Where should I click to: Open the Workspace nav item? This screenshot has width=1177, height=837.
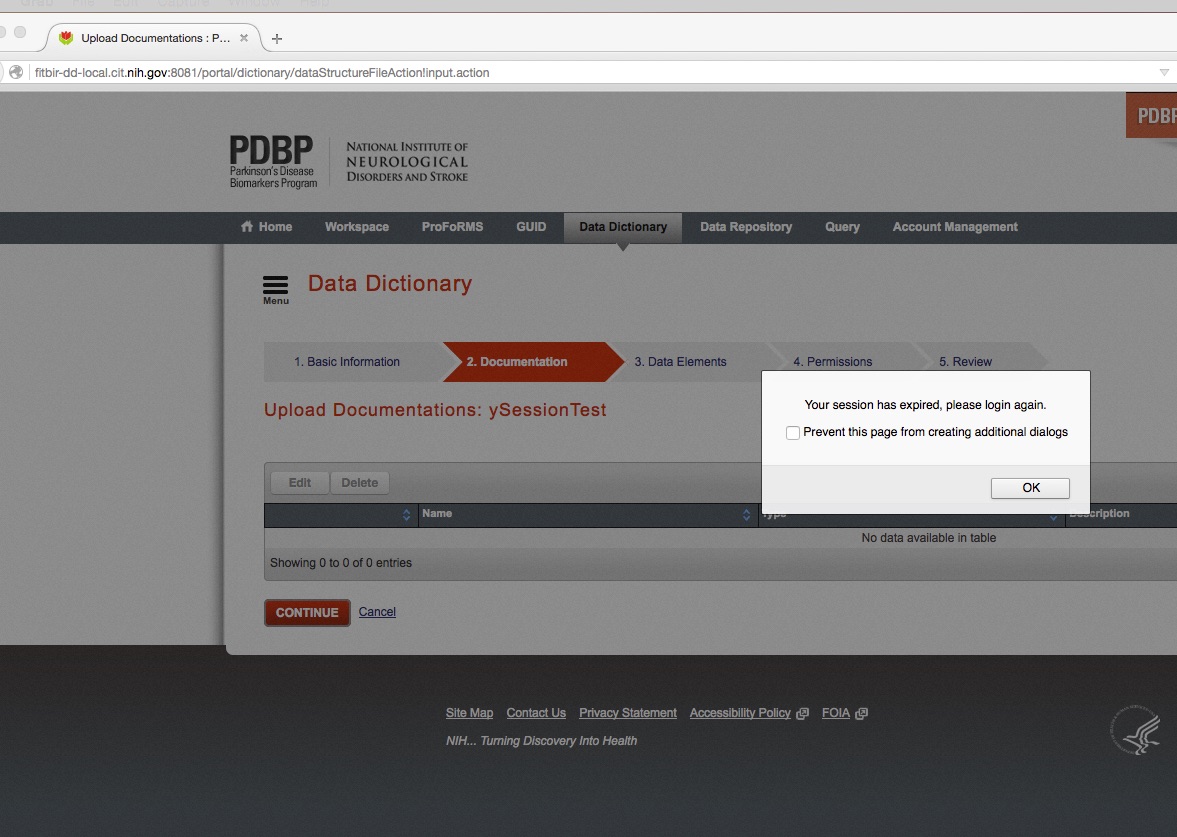point(357,227)
